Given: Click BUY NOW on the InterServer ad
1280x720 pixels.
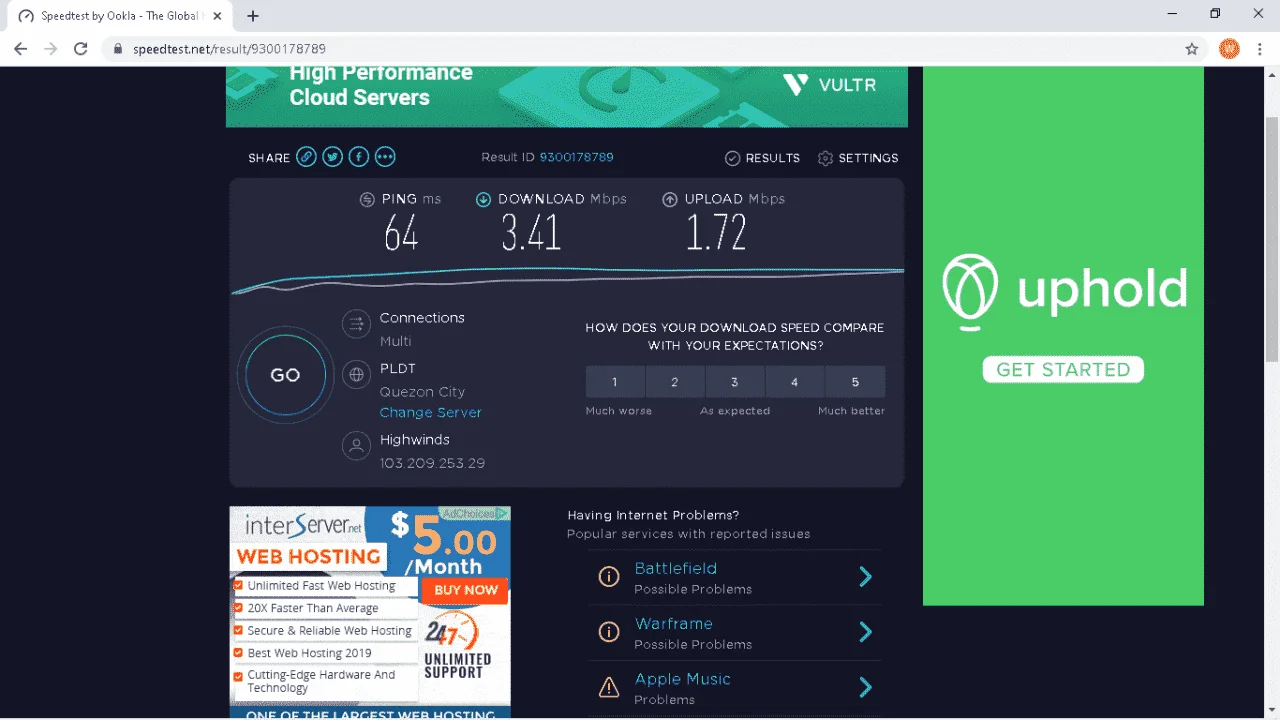Looking at the screenshot, I should [465, 590].
